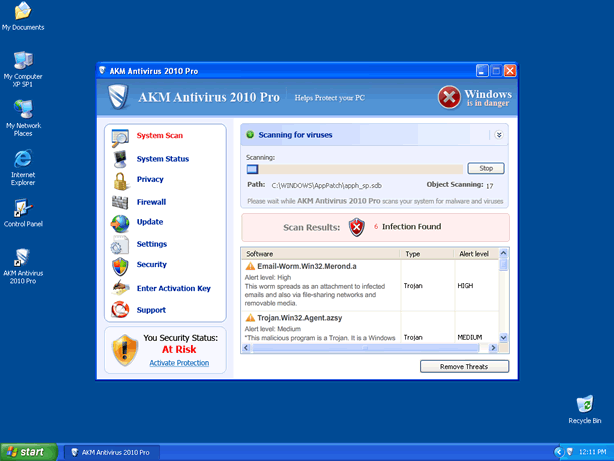The height and width of the screenshot is (461, 614).
Task: Click the System Status monitor icon
Action: 120,158
